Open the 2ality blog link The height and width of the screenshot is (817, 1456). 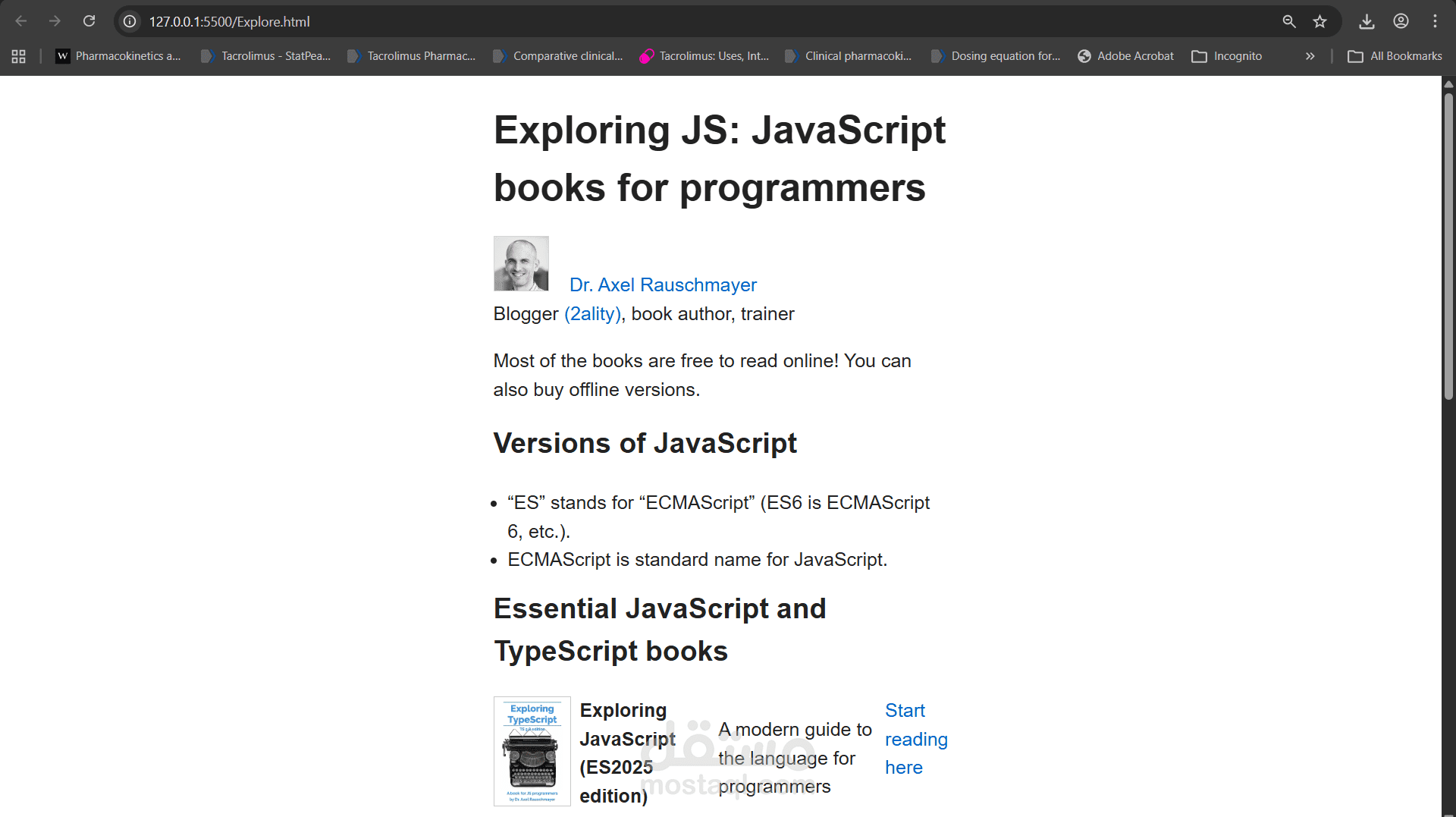[x=592, y=313]
